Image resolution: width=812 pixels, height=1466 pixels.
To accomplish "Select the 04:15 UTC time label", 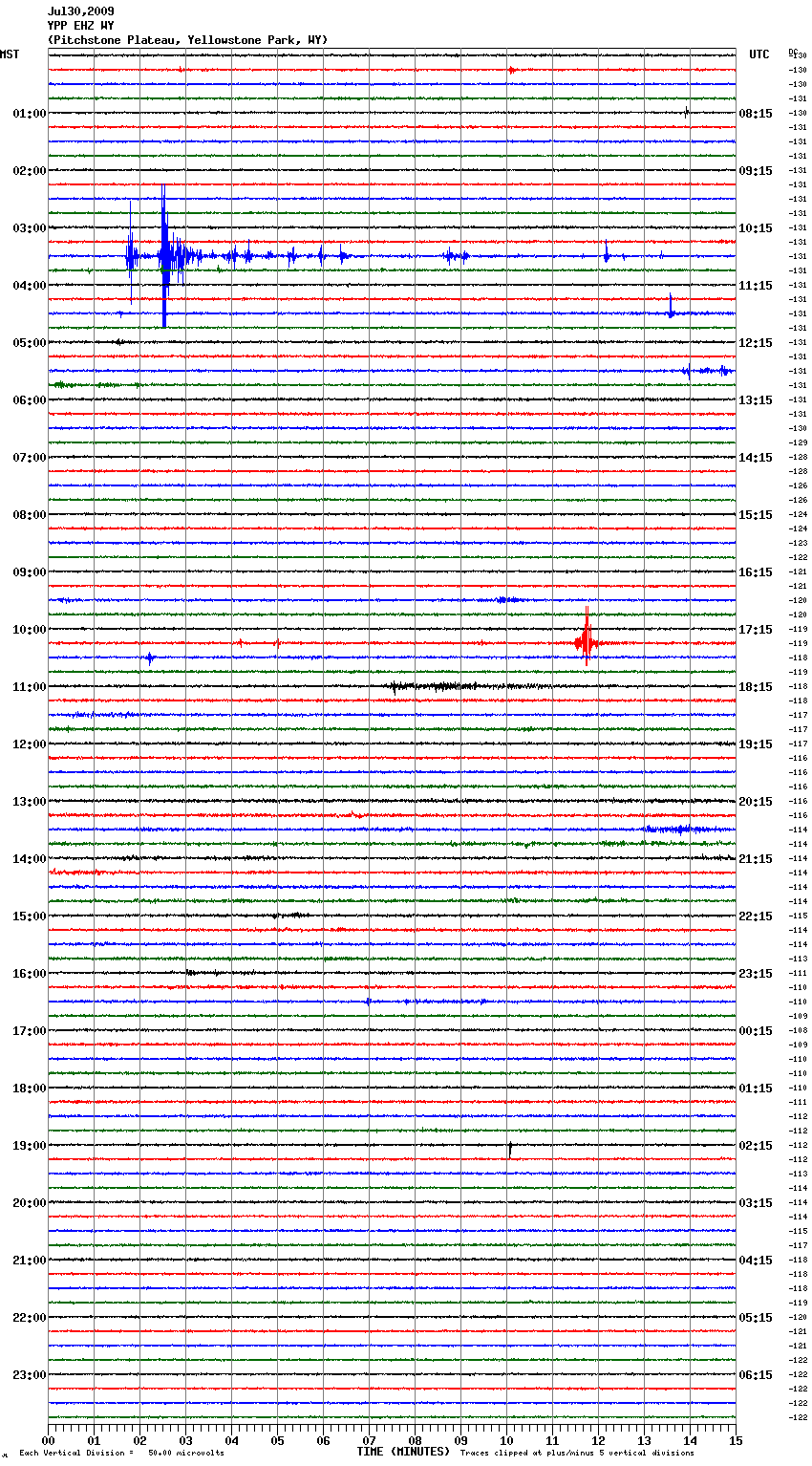I will (x=756, y=1261).
